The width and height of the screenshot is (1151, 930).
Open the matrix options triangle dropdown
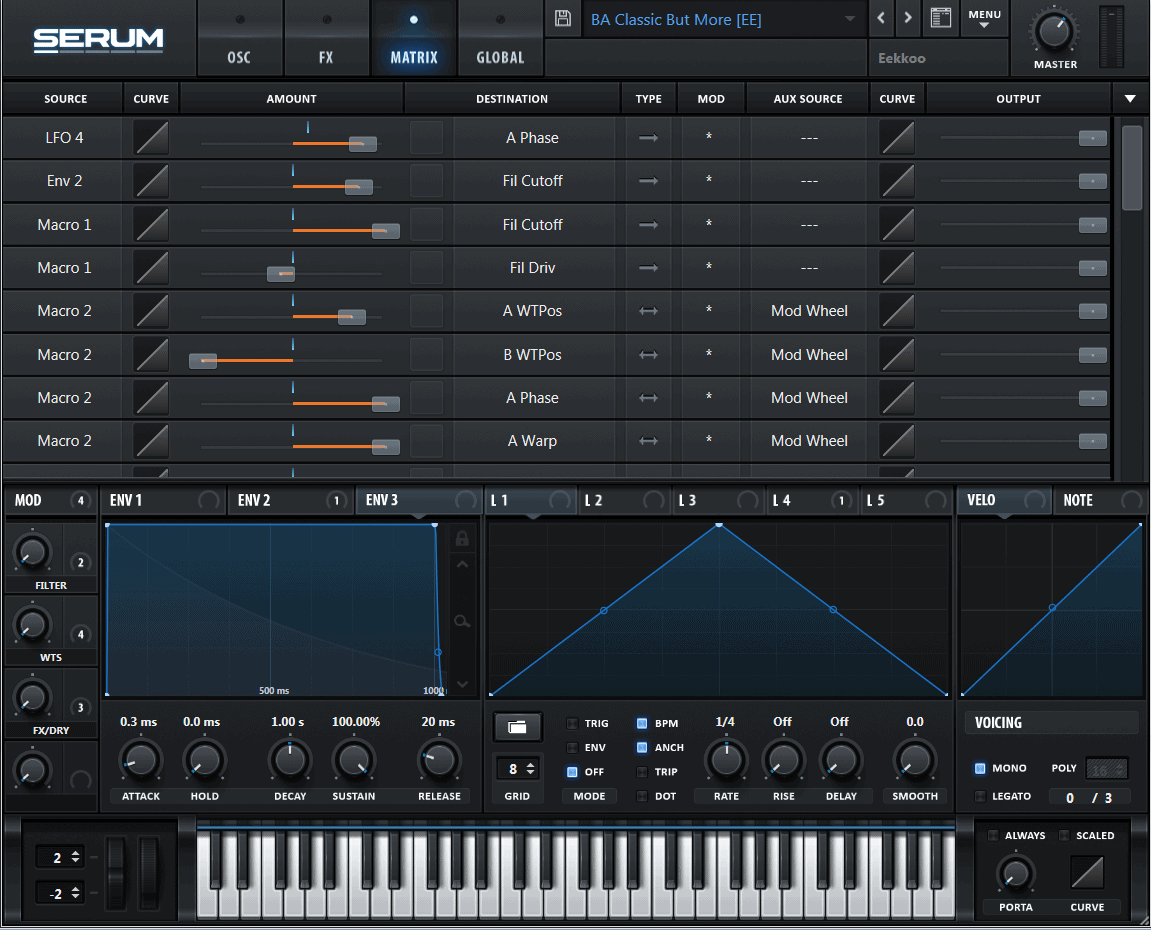1130,99
